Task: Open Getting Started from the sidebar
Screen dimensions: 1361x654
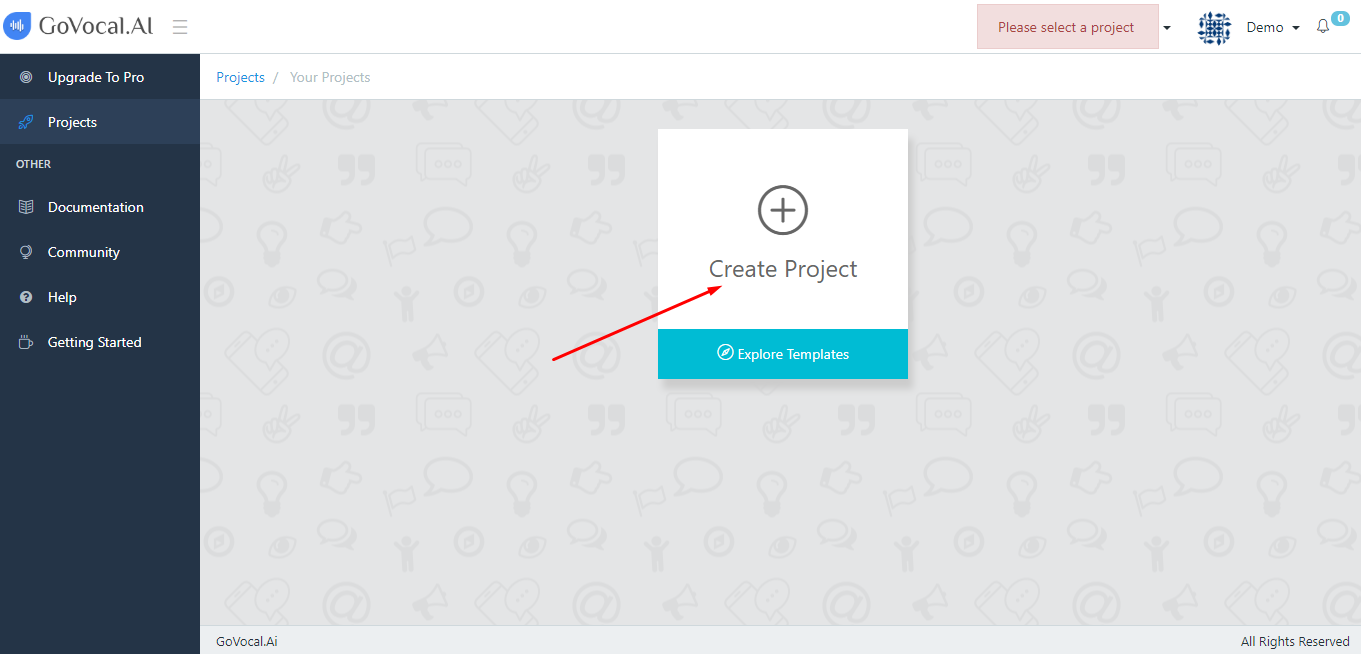Action: pyautogui.click(x=100, y=342)
